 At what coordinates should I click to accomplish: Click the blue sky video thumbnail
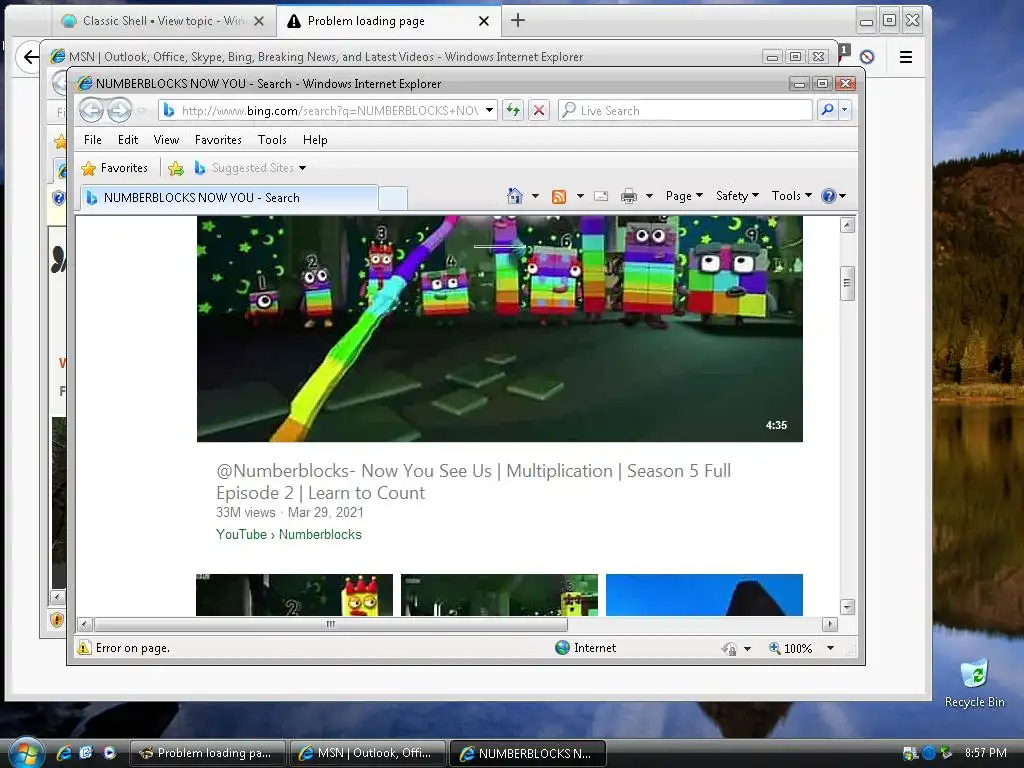click(704, 595)
